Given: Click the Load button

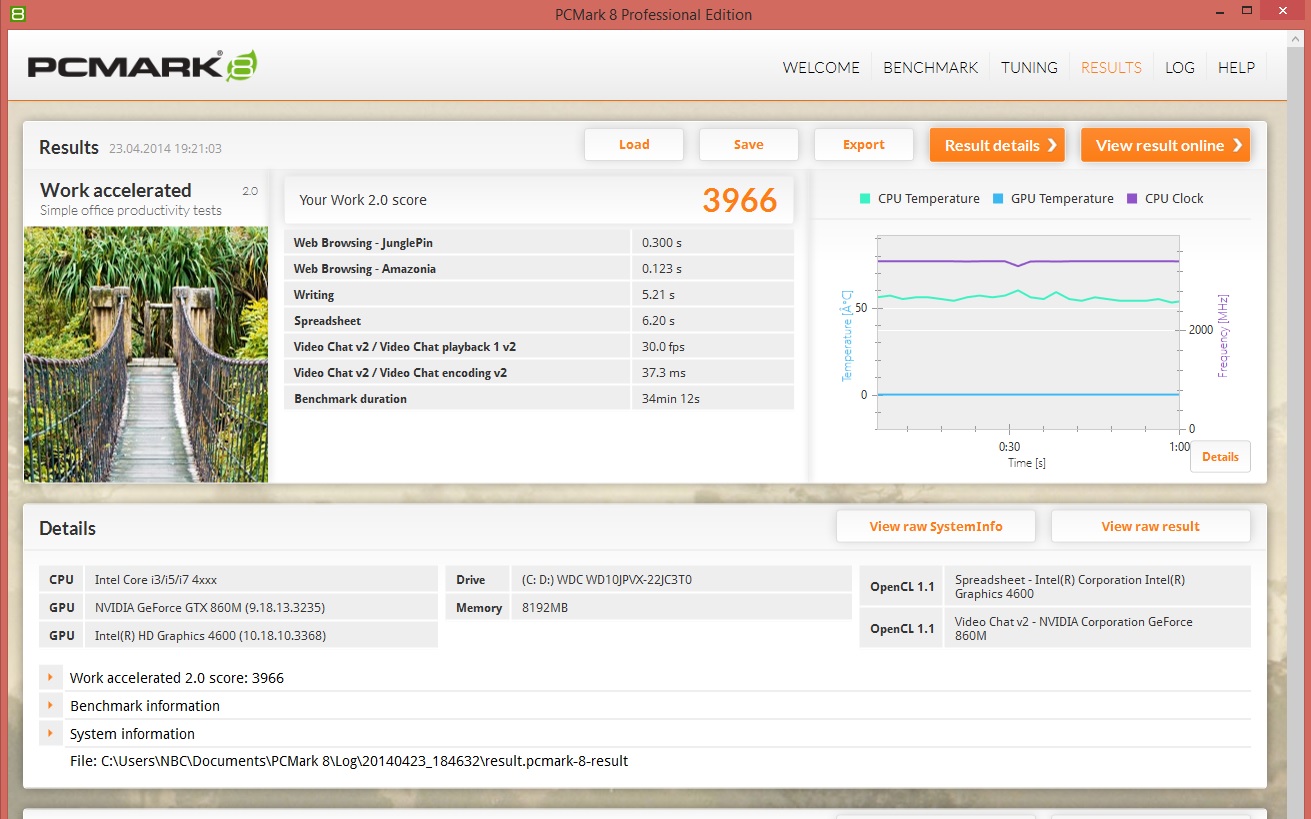Looking at the screenshot, I should point(634,144).
